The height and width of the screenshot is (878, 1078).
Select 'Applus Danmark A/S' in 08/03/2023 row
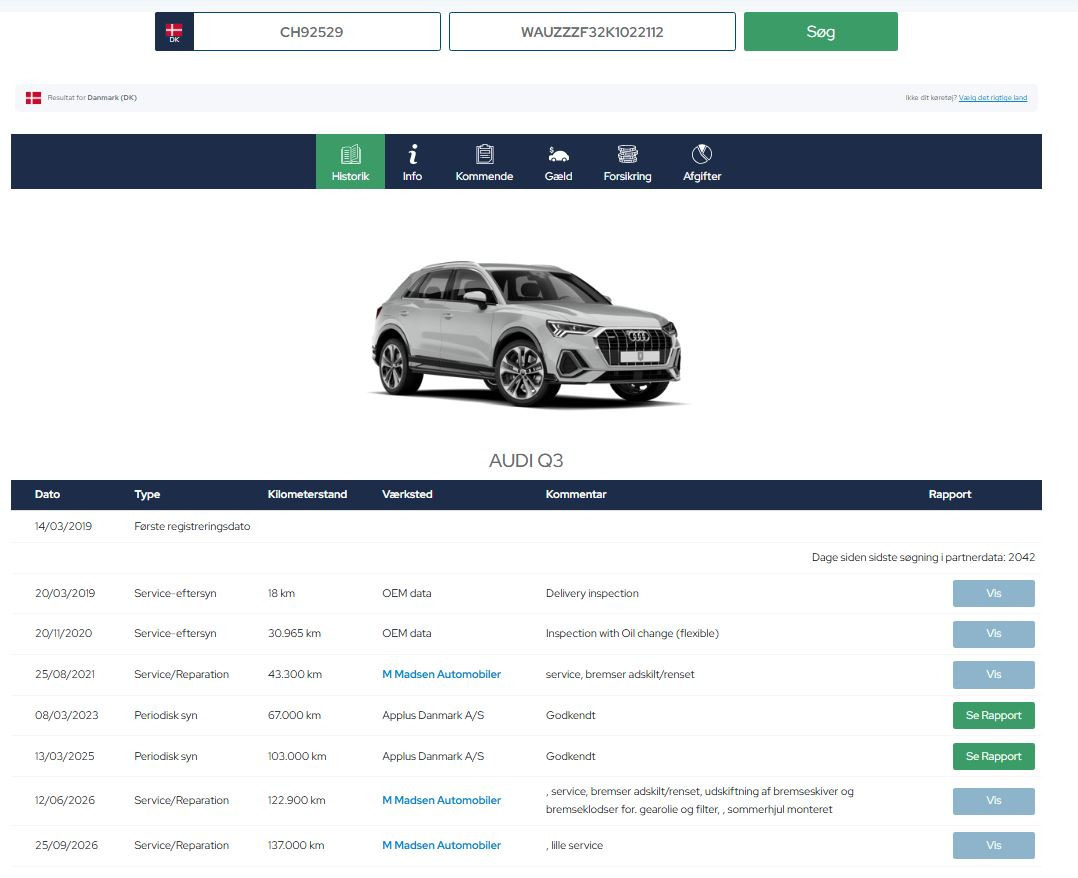pos(433,715)
